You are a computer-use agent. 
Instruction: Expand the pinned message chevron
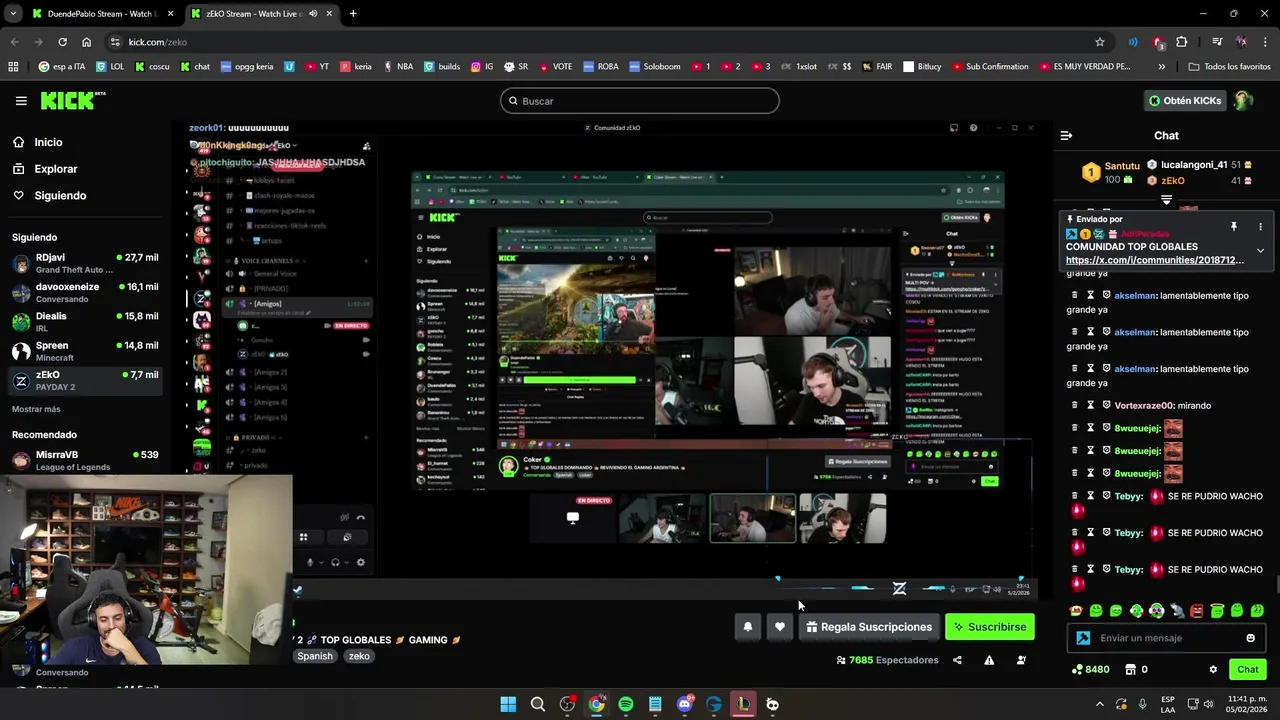tap(1260, 251)
